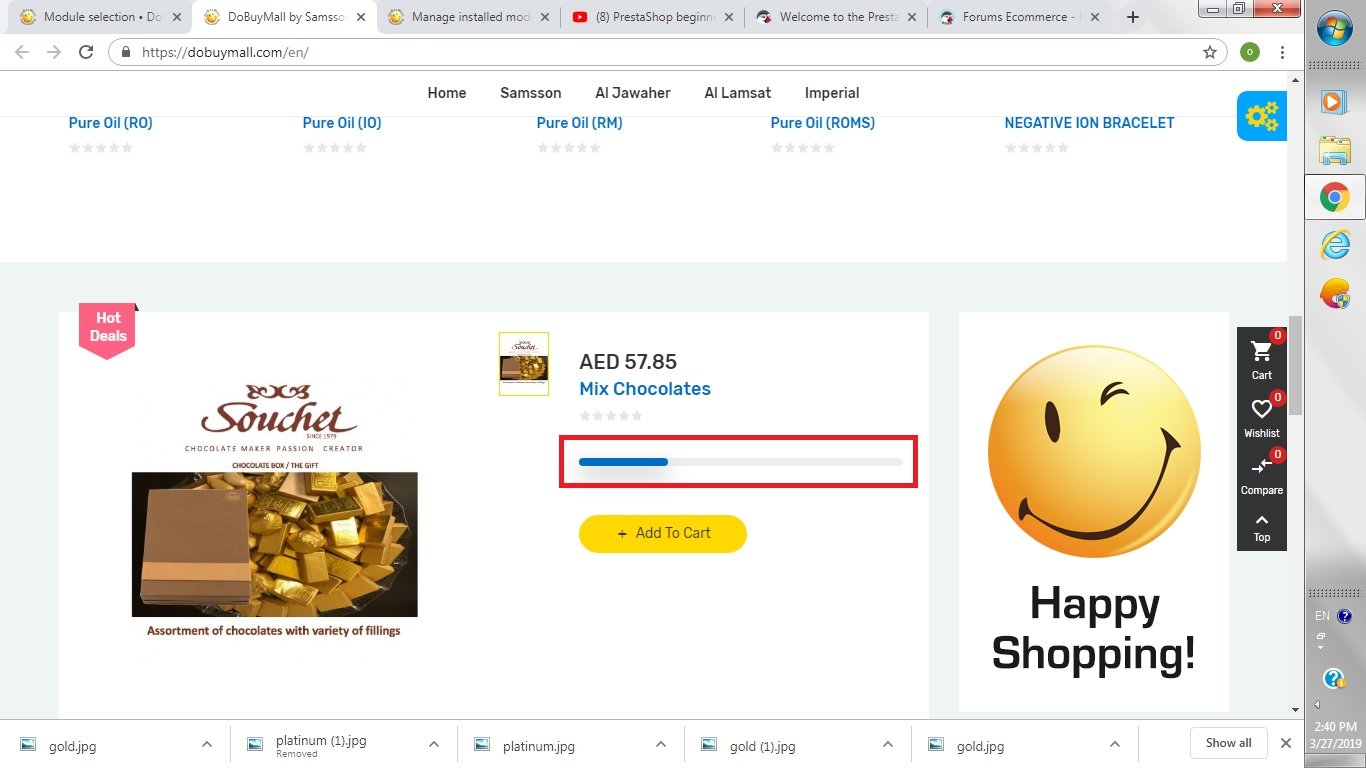Open the Windows Start orb
The height and width of the screenshot is (768, 1366).
click(x=1335, y=30)
